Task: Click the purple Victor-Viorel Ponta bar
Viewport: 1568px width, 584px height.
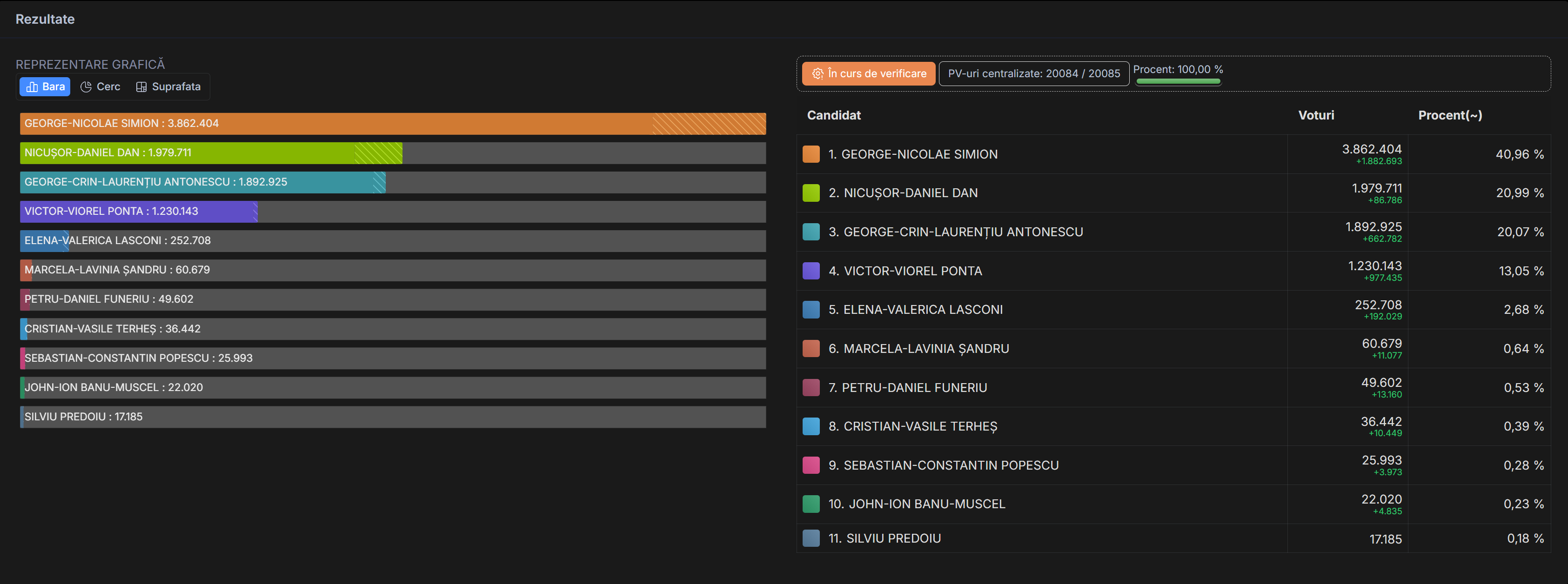Action: click(139, 211)
